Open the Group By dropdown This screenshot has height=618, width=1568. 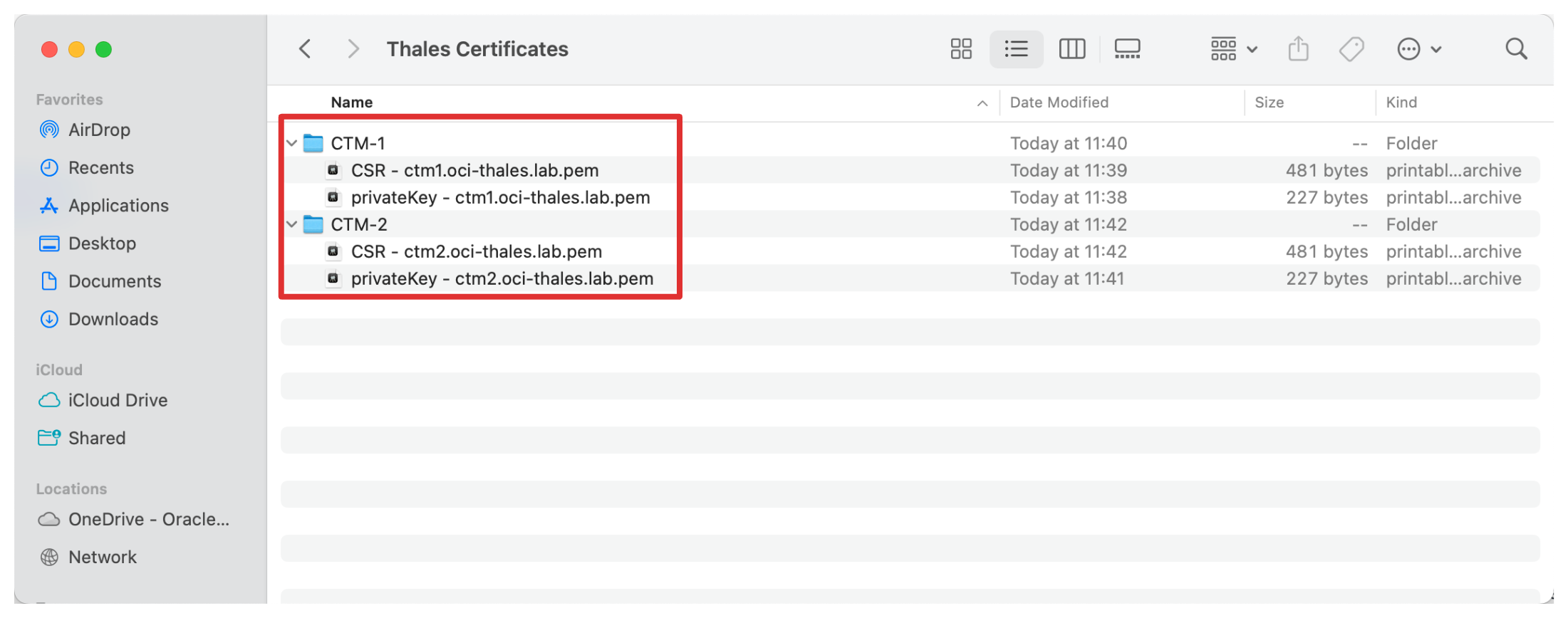[1234, 49]
